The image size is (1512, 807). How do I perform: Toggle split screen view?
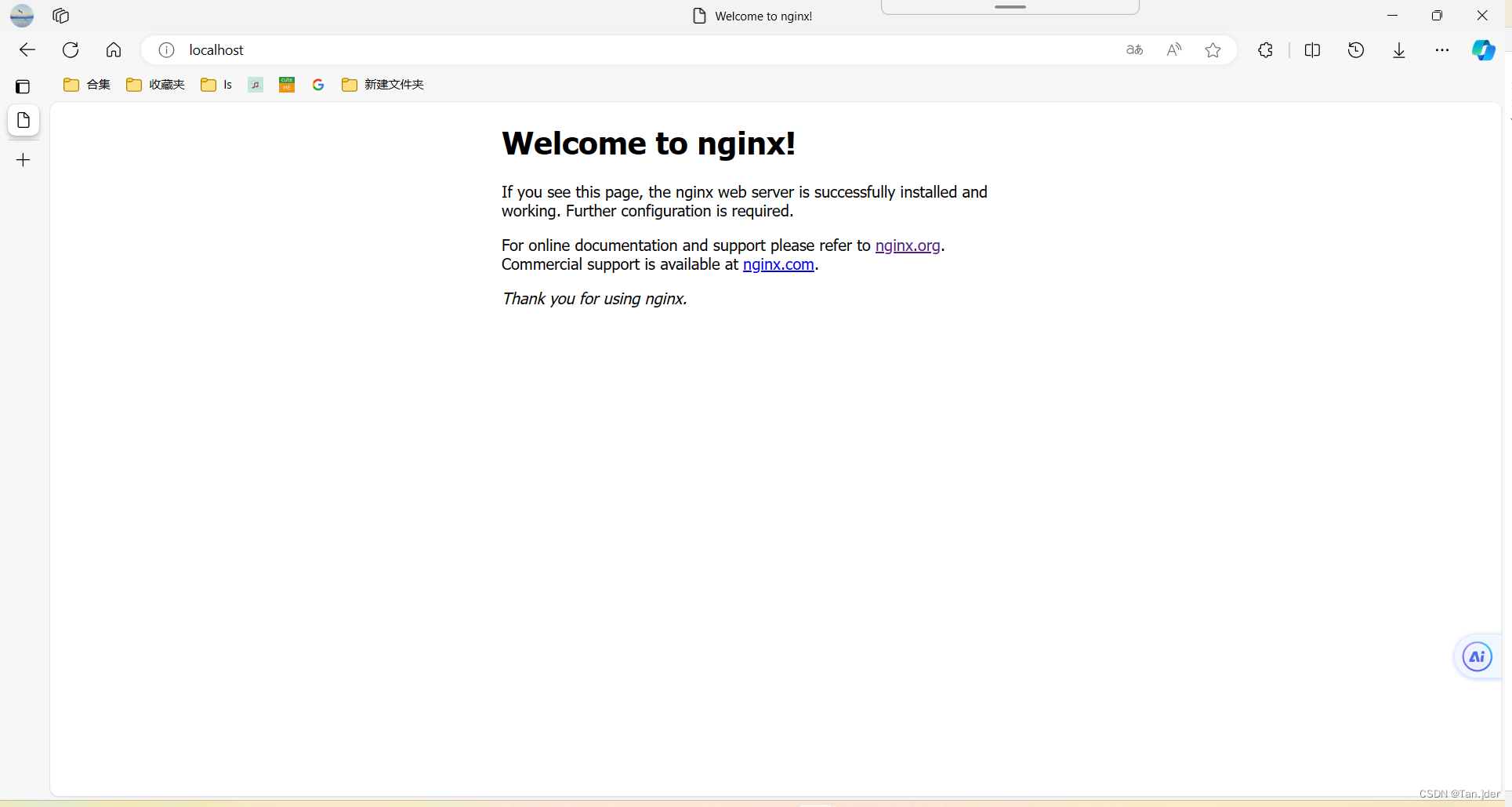[1312, 50]
